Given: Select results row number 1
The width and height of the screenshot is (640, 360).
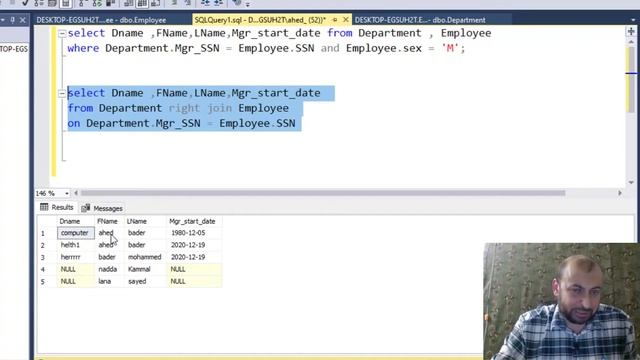Looking at the screenshot, I should click(x=47, y=233).
